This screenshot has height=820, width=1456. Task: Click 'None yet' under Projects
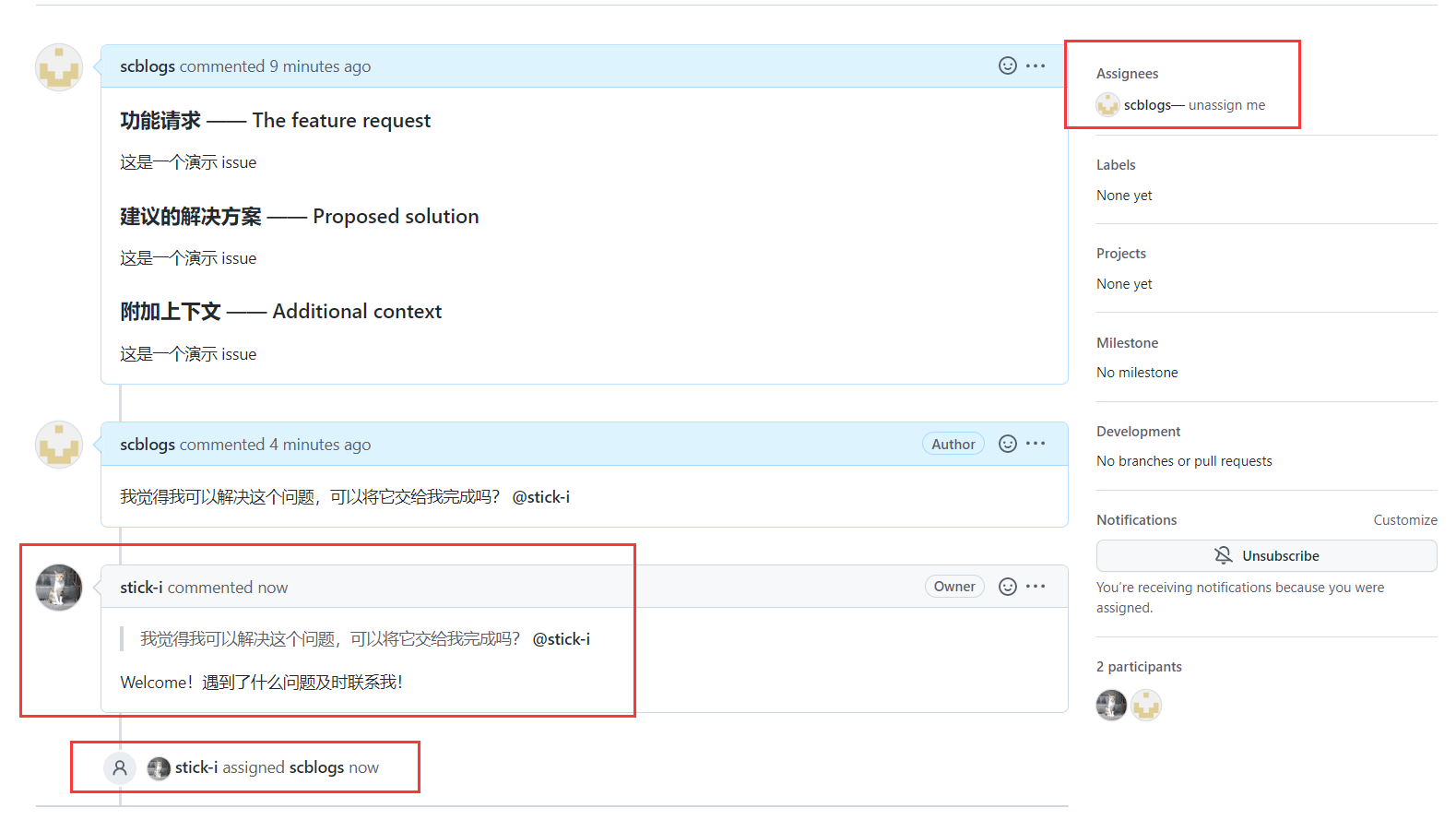click(1124, 284)
